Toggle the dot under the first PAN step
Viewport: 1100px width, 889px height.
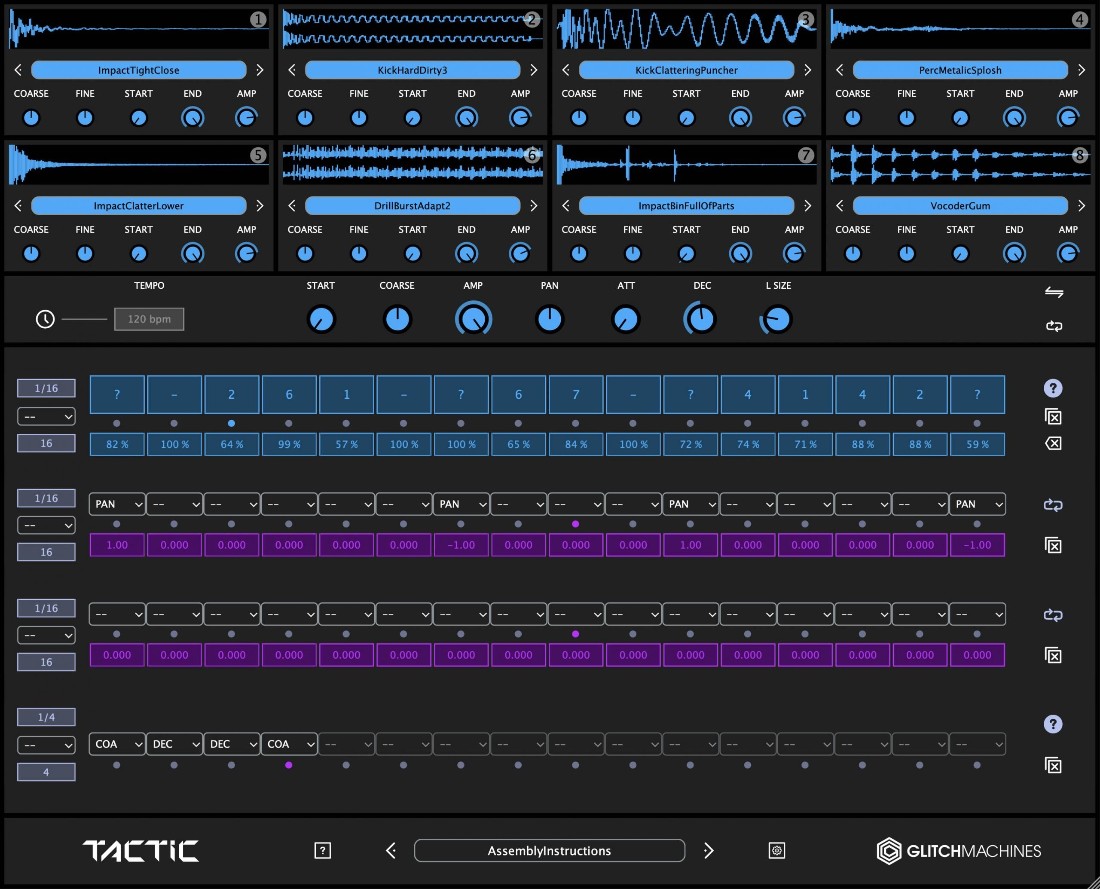tap(117, 524)
